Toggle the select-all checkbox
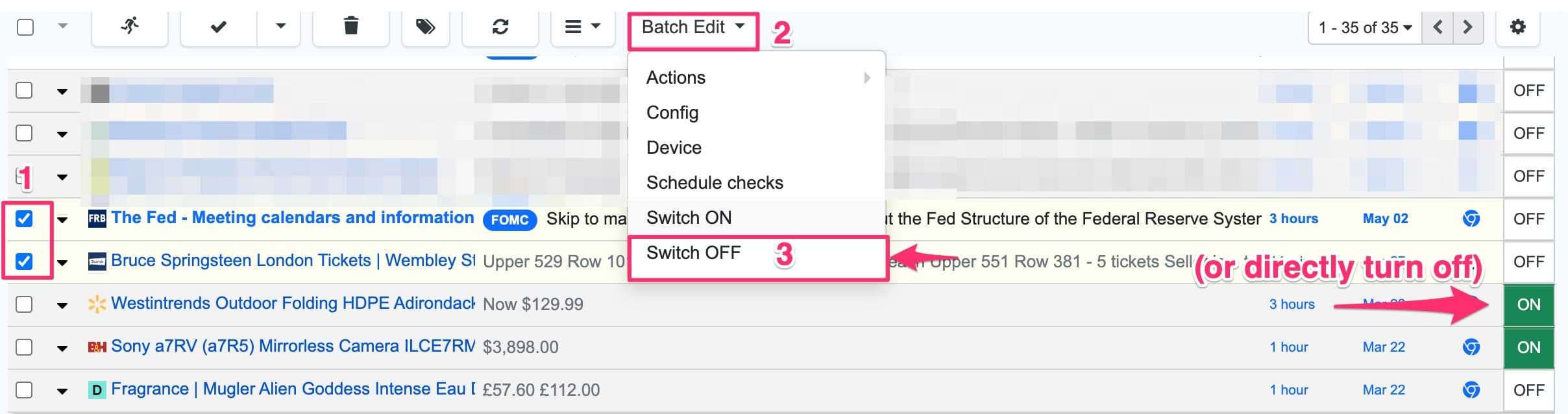Viewport: 1568px width, 414px height. click(24, 27)
